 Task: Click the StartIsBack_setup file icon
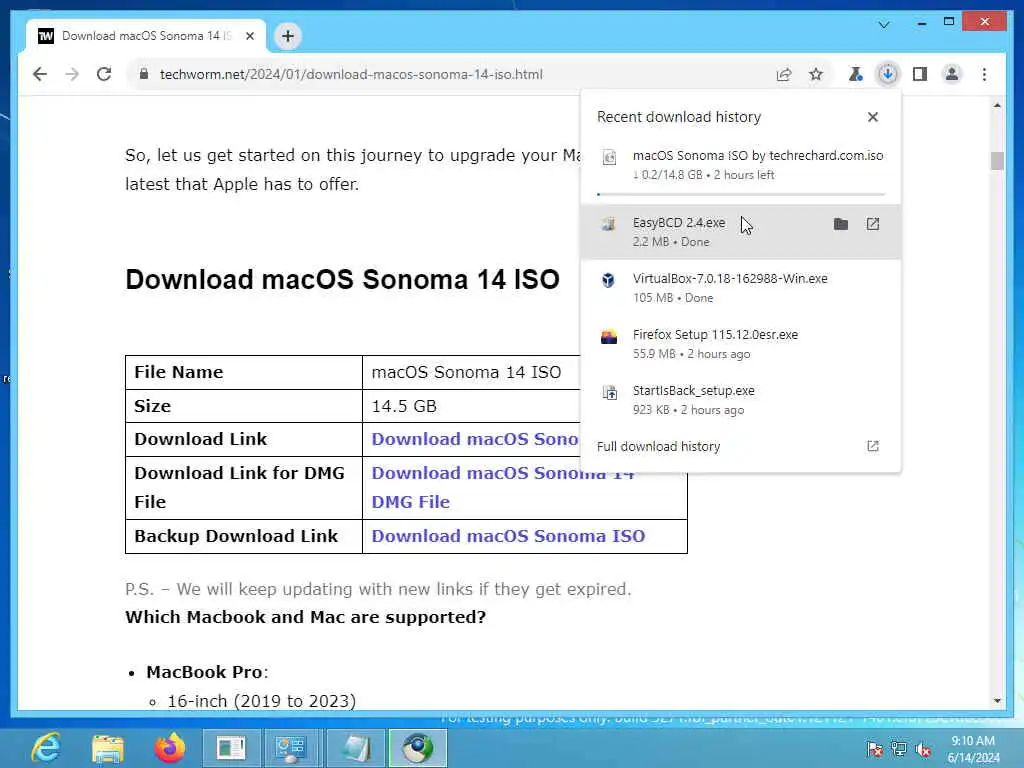coord(609,392)
